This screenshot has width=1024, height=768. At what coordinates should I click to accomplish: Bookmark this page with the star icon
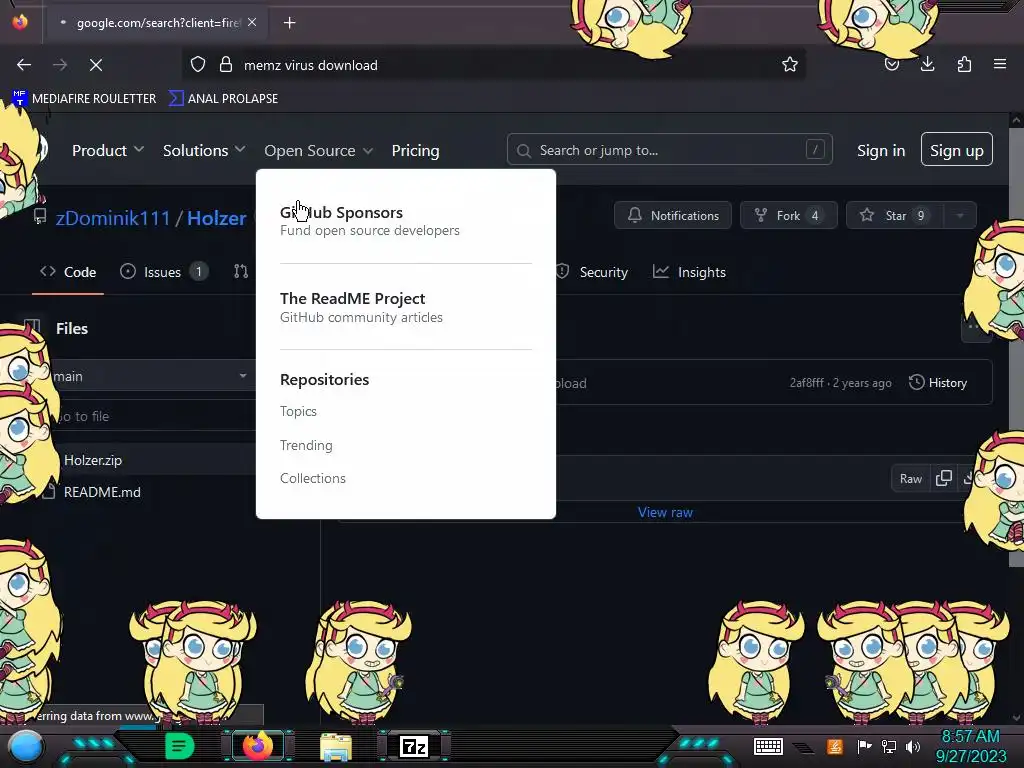click(x=790, y=65)
